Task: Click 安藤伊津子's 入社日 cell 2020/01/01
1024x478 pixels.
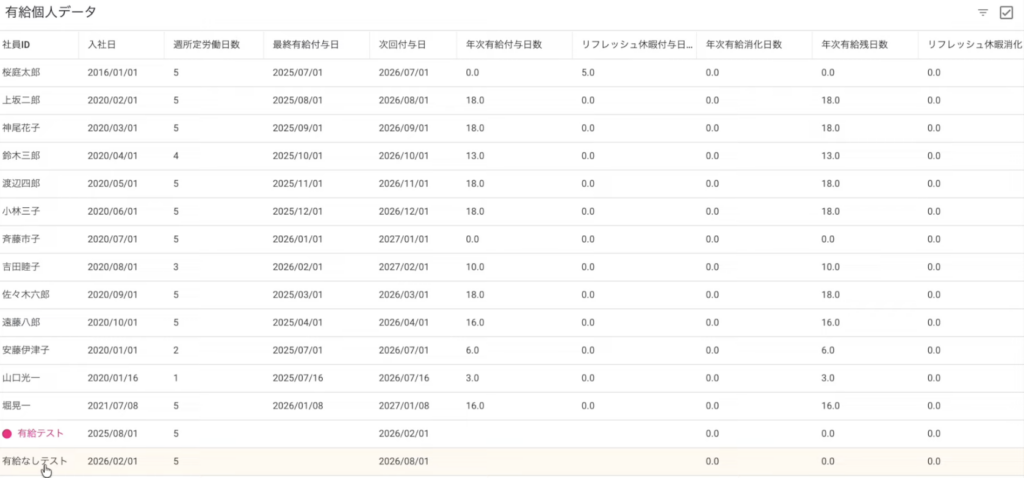Action: [110, 350]
